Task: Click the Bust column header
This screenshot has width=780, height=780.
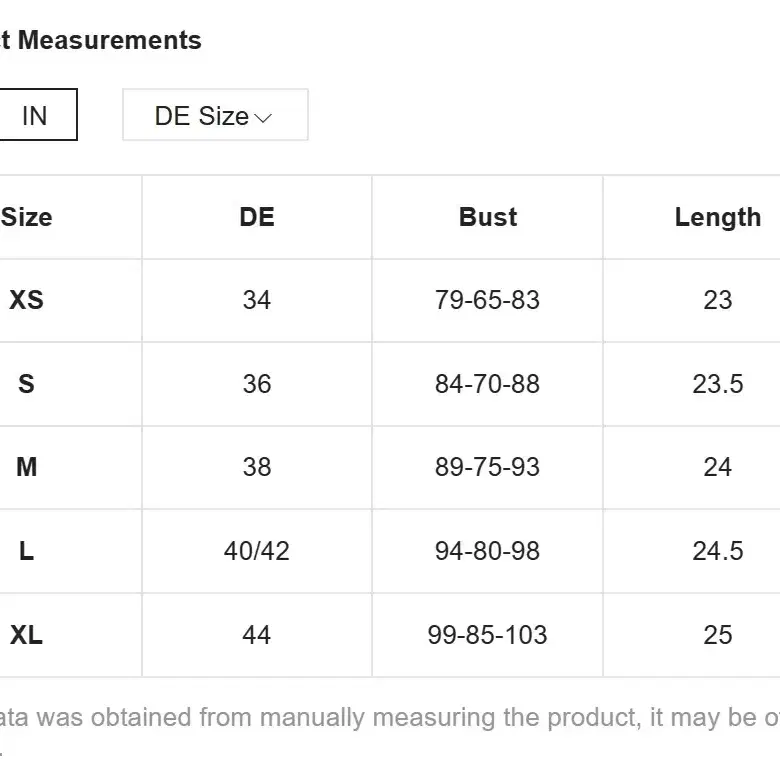Action: click(488, 217)
